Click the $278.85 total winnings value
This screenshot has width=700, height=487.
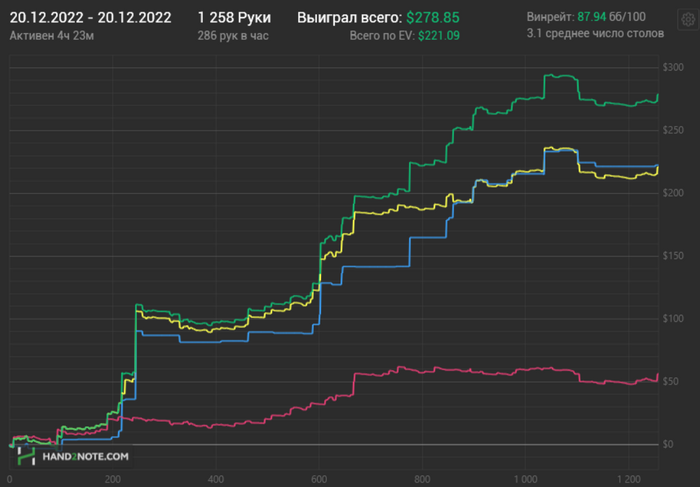pos(433,18)
